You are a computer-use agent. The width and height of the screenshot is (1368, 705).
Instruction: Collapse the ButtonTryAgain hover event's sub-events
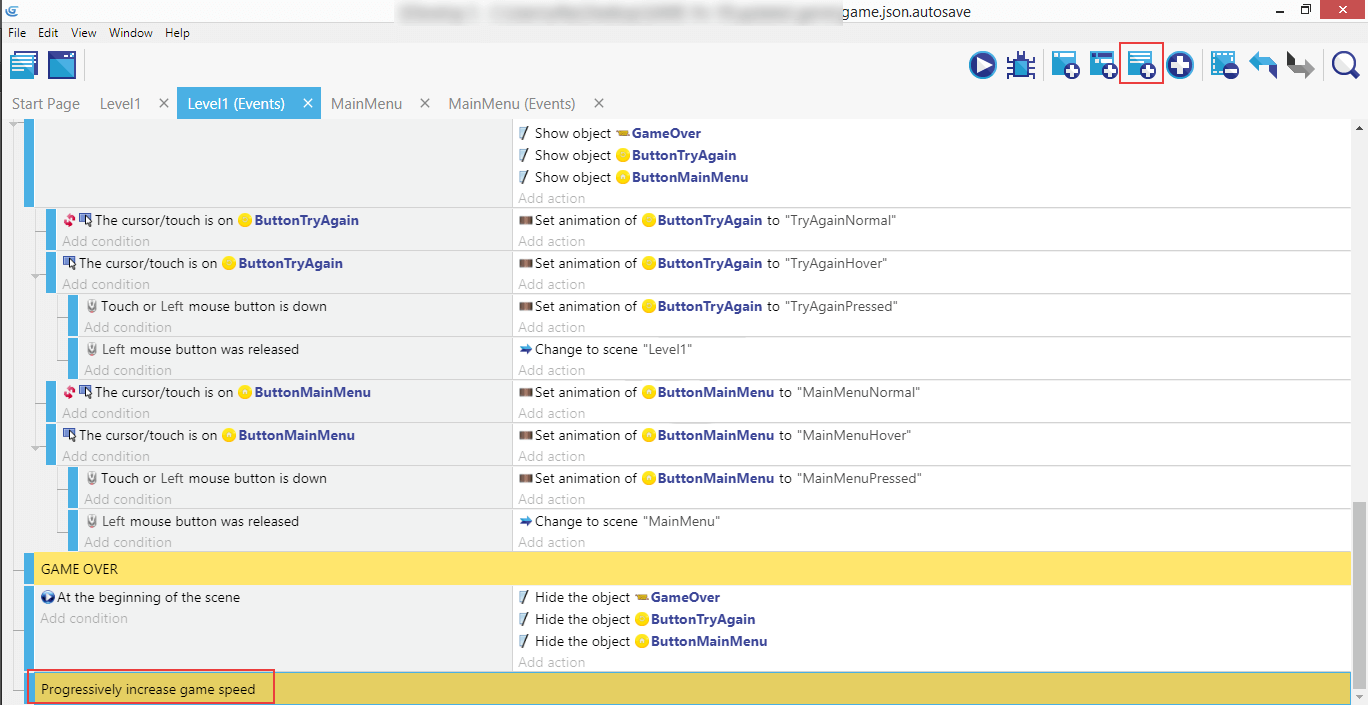click(37, 275)
